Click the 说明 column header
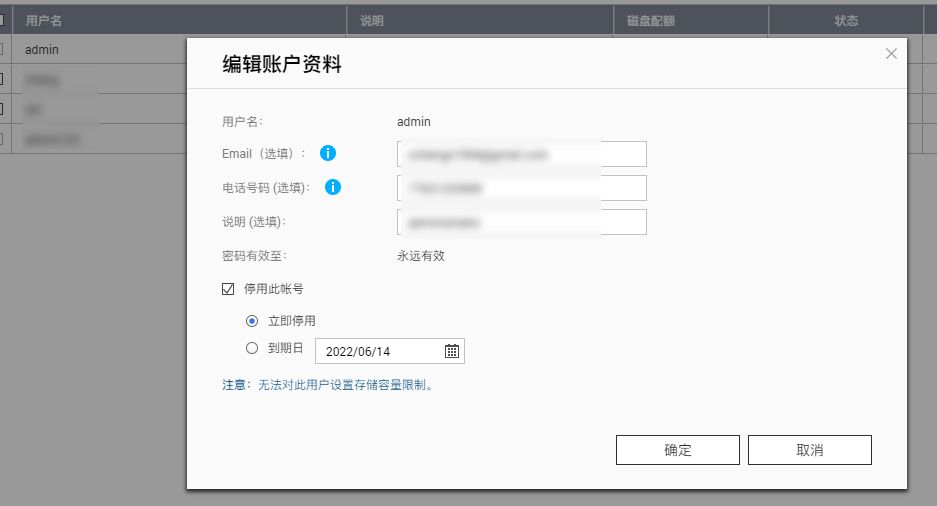Image resolution: width=937 pixels, height=506 pixels. pos(371,20)
